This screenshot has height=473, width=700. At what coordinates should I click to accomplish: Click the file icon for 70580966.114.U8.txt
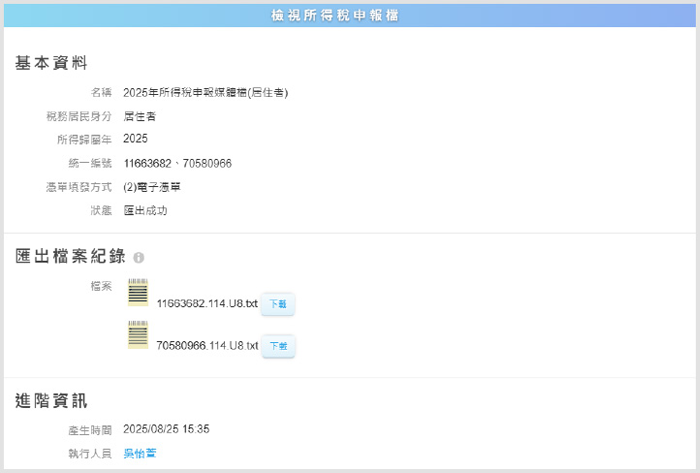click(x=138, y=335)
